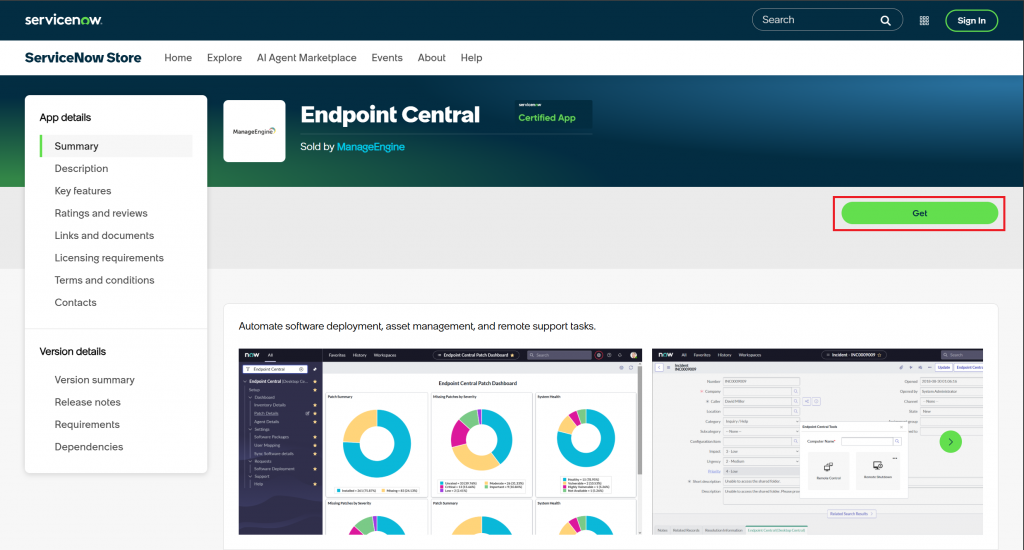This screenshot has width=1024, height=550.
Task: Click the green Get button
Action: (919, 213)
